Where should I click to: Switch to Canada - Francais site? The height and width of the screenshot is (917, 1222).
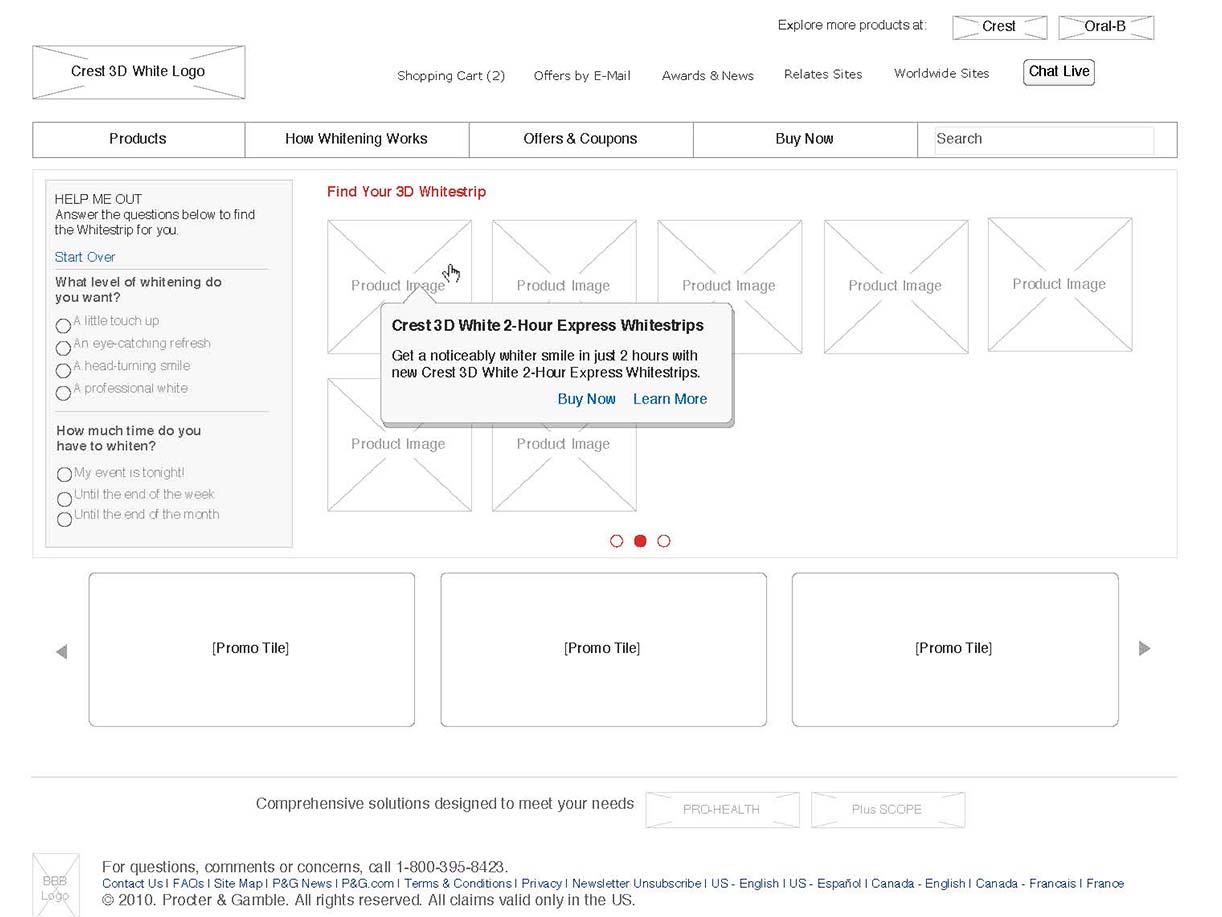1027,884
